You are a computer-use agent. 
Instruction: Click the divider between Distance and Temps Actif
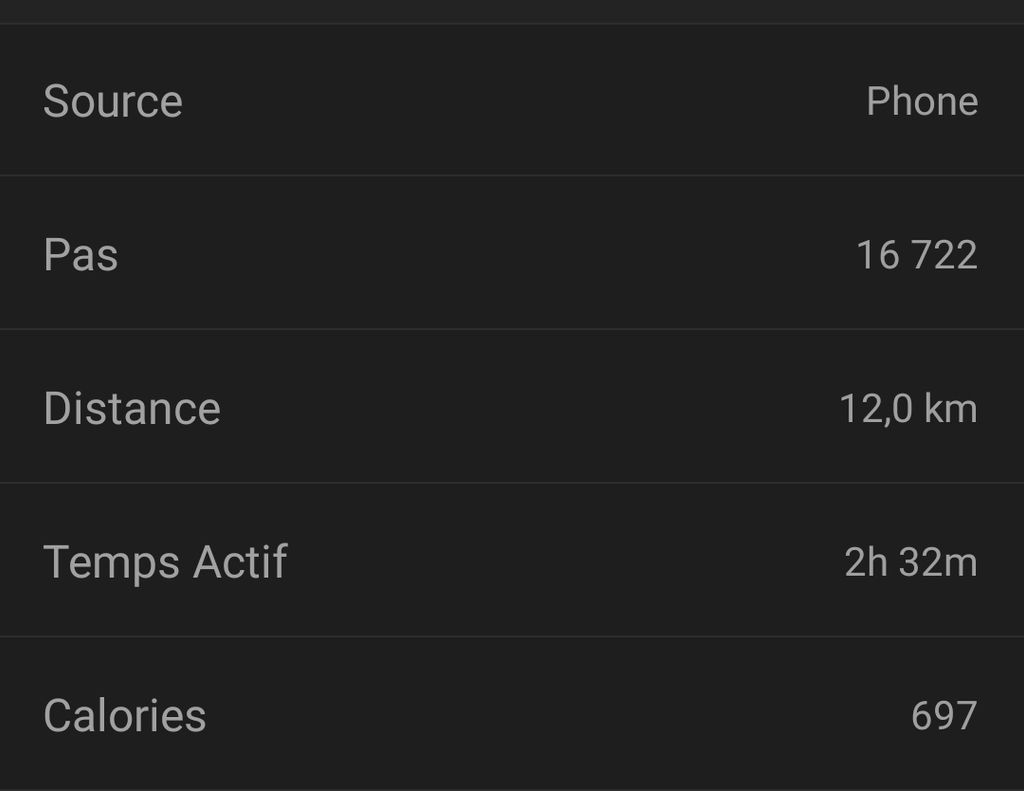click(512, 483)
